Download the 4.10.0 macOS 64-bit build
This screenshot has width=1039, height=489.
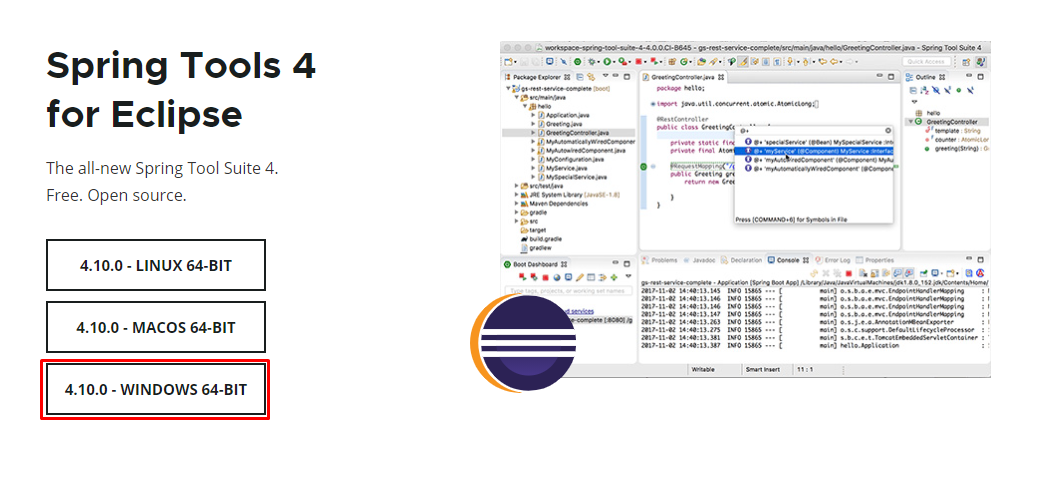pos(156,327)
